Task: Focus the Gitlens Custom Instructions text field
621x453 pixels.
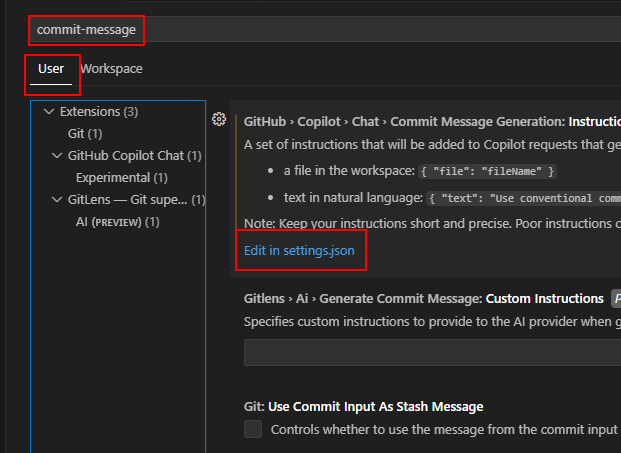Action: pos(432,352)
